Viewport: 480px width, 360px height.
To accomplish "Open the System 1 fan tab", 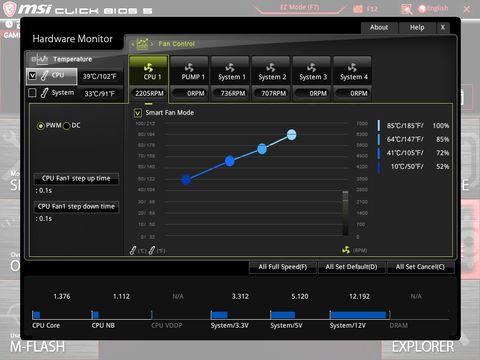I will (x=230, y=70).
